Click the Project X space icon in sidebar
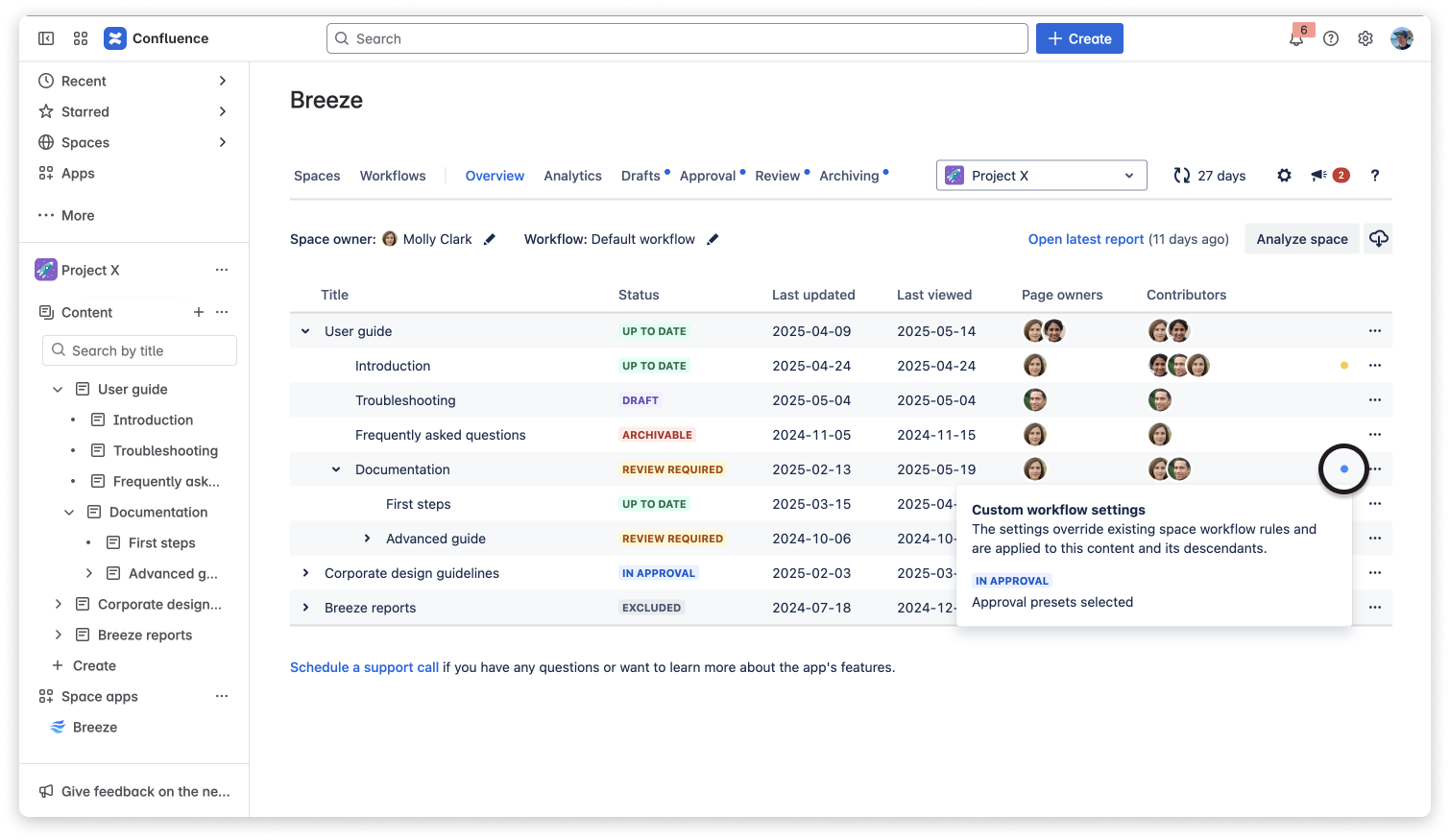 46,270
